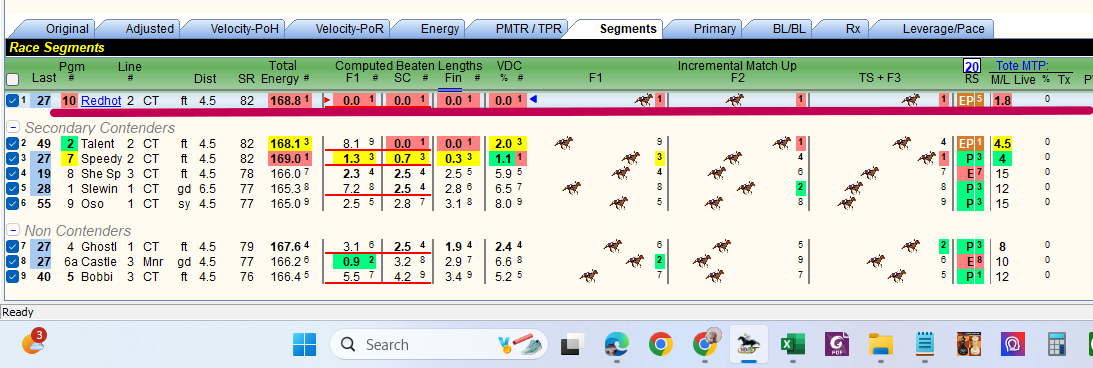Click the Redhot row TS + F3 horse icon
Viewport: 1093px width, 368px height.
coord(910,100)
